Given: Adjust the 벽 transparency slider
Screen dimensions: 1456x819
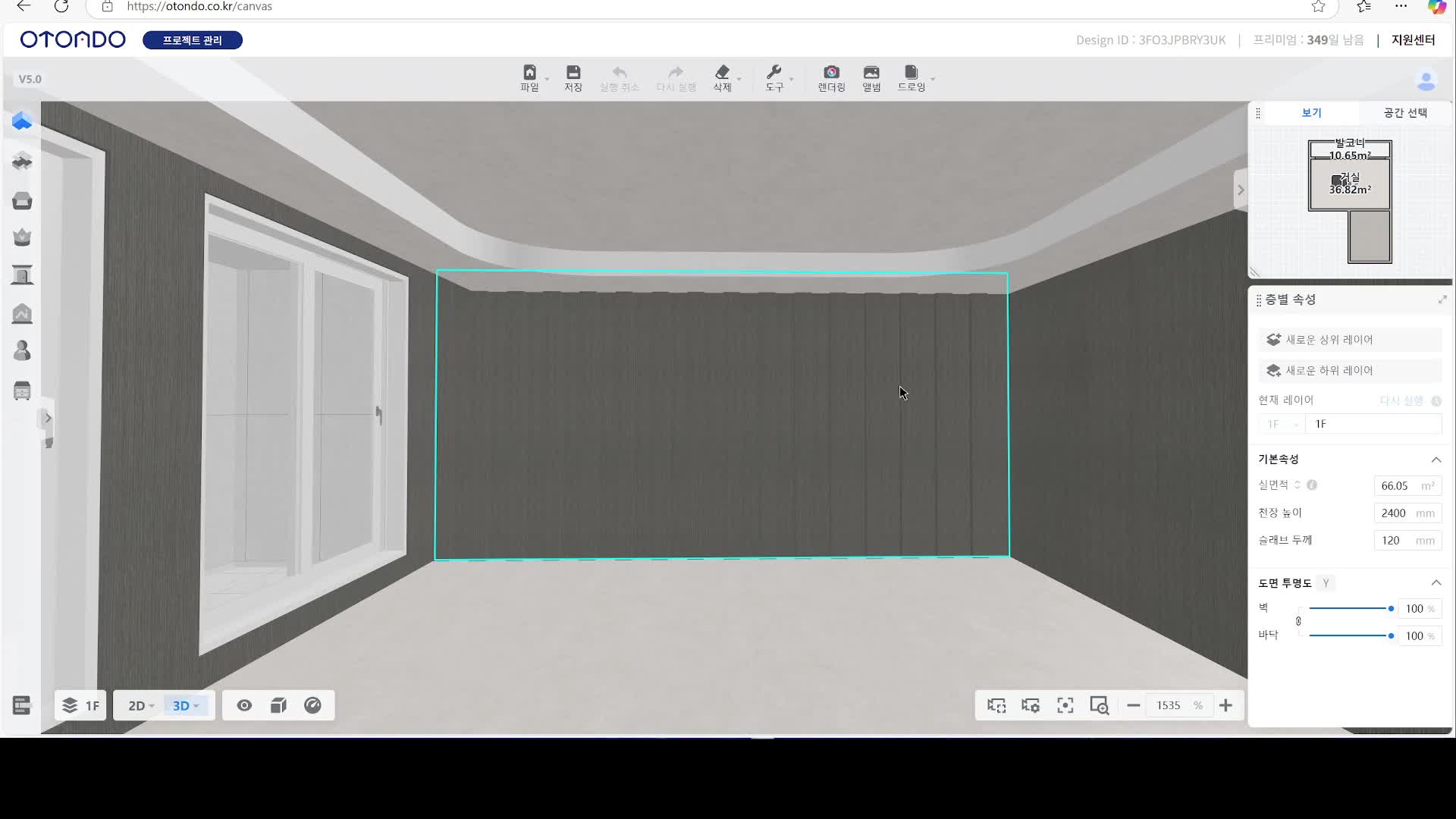Looking at the screenshot, I should click(x=1390, y=608).
